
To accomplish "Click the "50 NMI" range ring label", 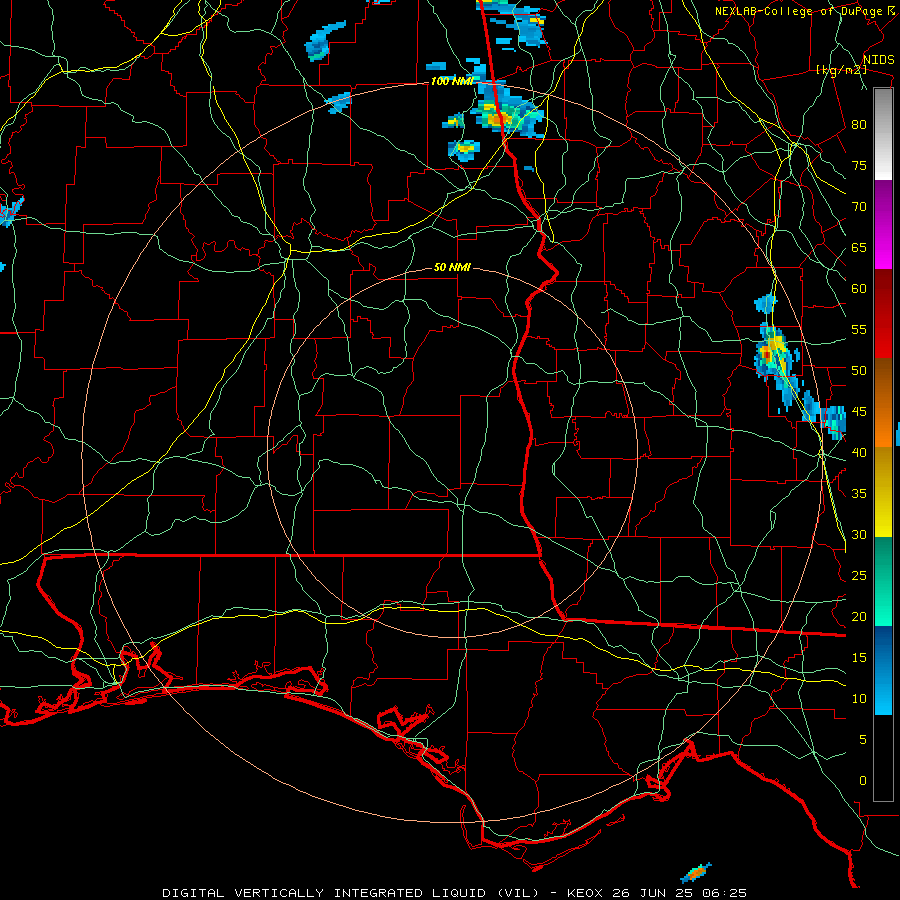I will pos(452,267).
